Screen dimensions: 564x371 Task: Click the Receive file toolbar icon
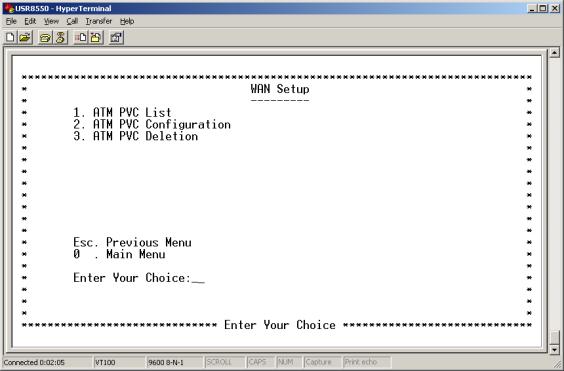(x=96, y=37)
